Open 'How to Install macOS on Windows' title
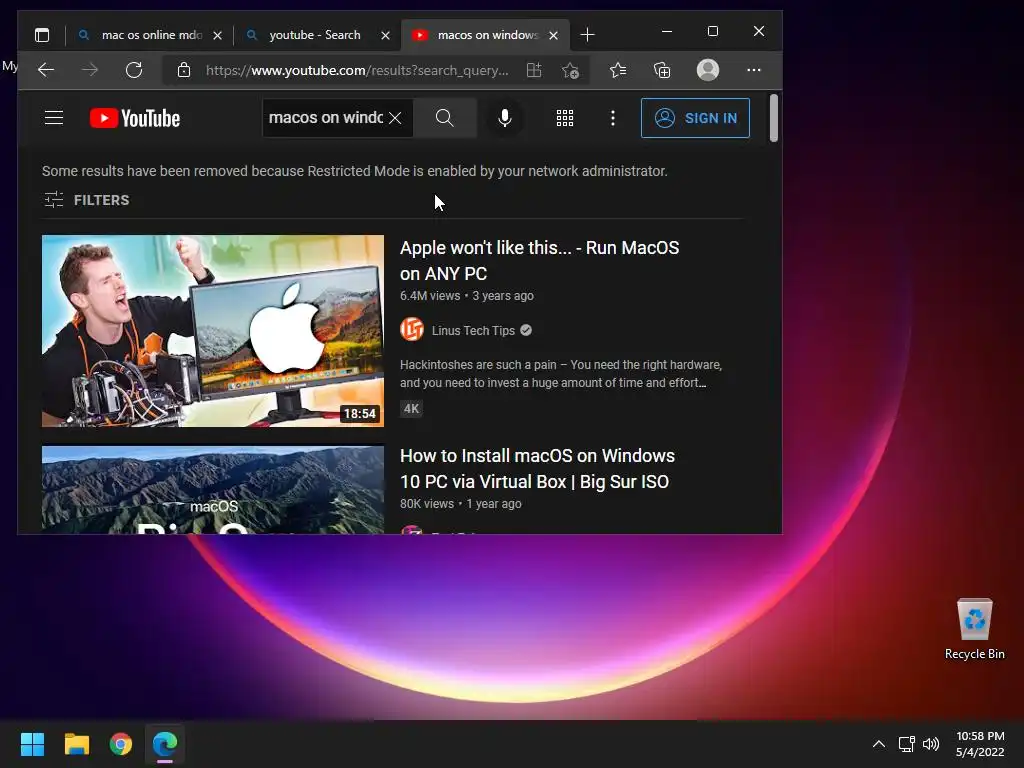This screenshot has height=768, width=1024. point(537,468)
